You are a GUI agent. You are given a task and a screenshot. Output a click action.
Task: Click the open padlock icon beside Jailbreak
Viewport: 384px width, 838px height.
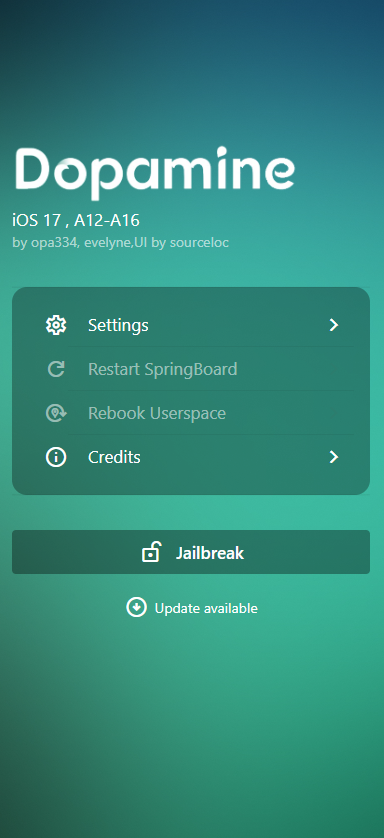pyautogui.click(x=152, y=552)
